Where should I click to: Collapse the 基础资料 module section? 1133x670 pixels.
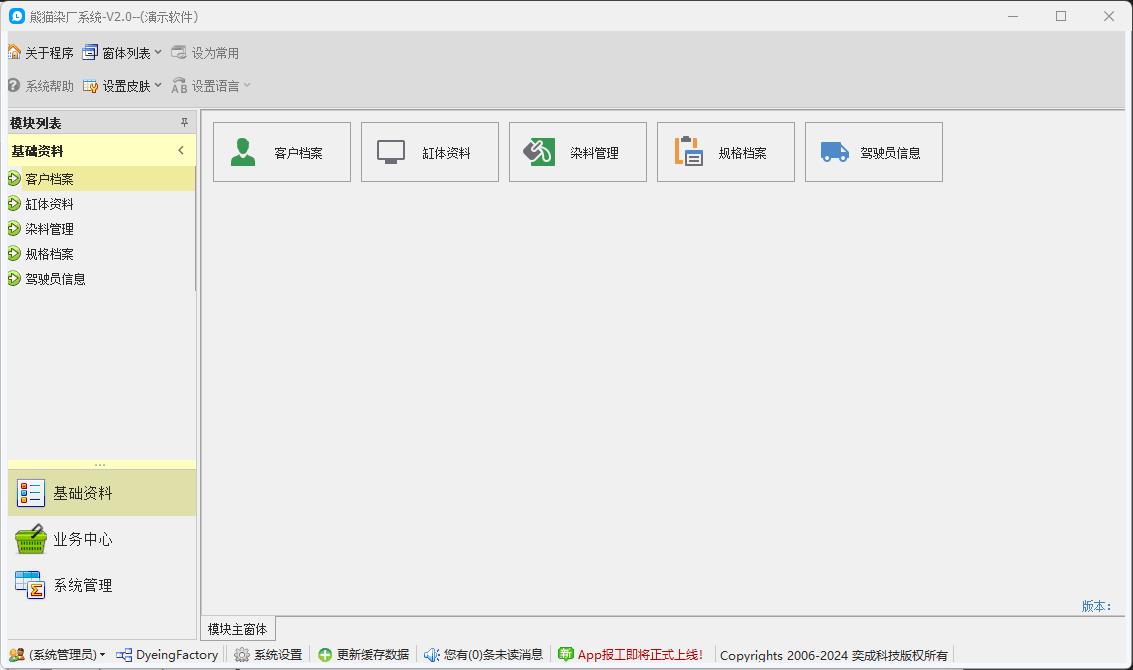(181, 150)
